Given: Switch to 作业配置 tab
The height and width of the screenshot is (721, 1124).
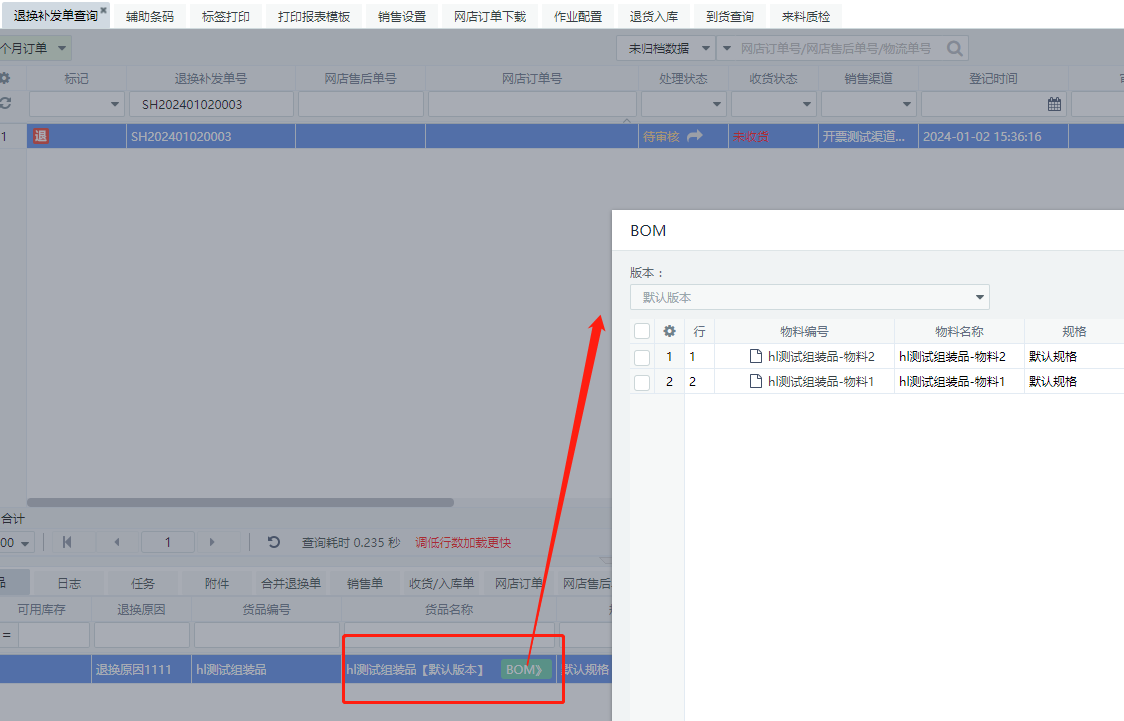Looking at the screenshot, I should pyautogui.click(x=578, y=16).
